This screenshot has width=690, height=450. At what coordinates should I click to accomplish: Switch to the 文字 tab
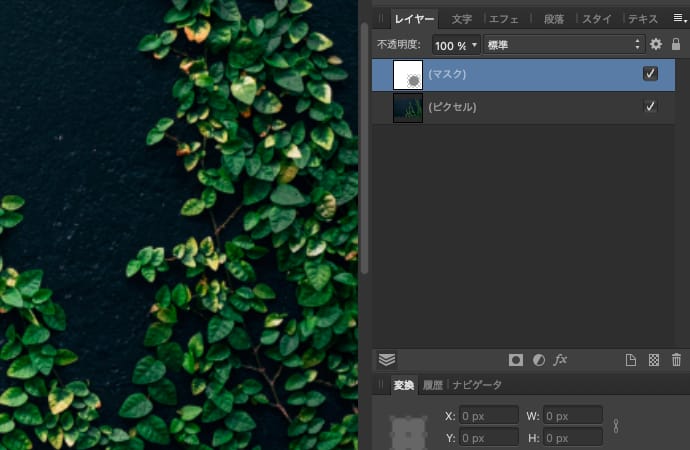point(462,19)
